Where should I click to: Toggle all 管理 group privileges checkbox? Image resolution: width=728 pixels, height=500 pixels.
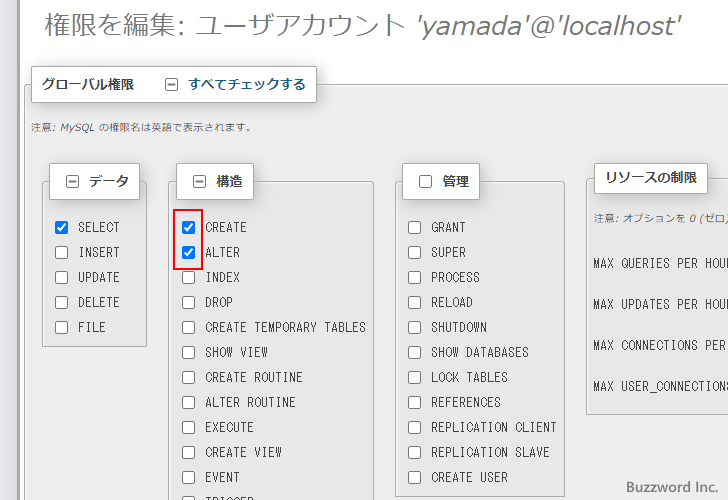coord(425,182)
